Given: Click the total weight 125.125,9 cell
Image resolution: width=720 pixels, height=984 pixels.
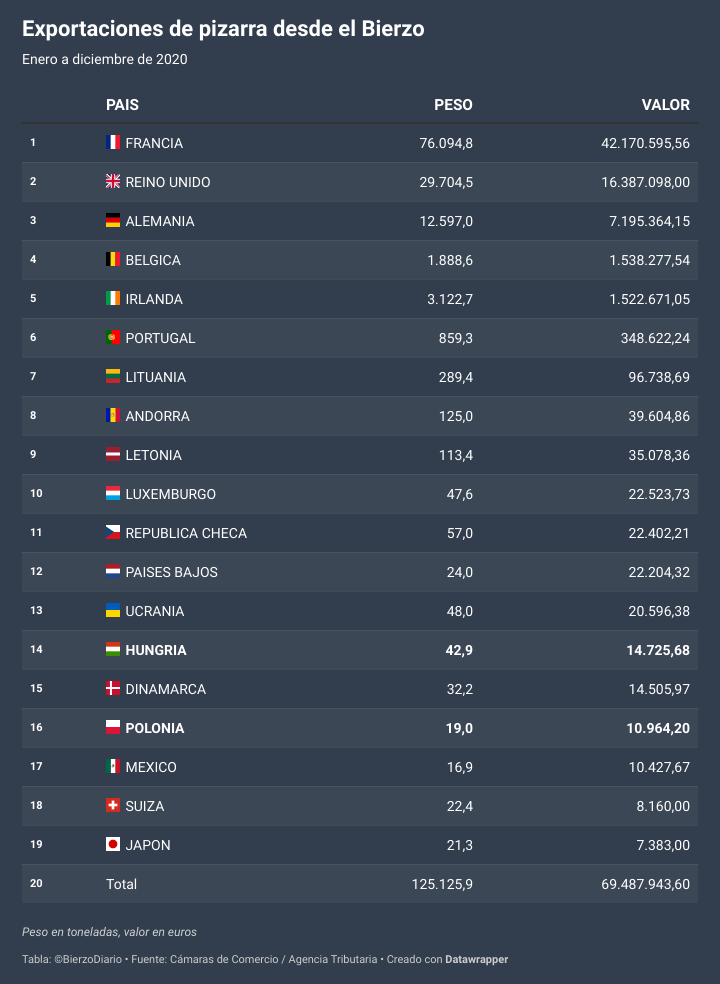Looking at the screenshot, I should pos(442,884).
